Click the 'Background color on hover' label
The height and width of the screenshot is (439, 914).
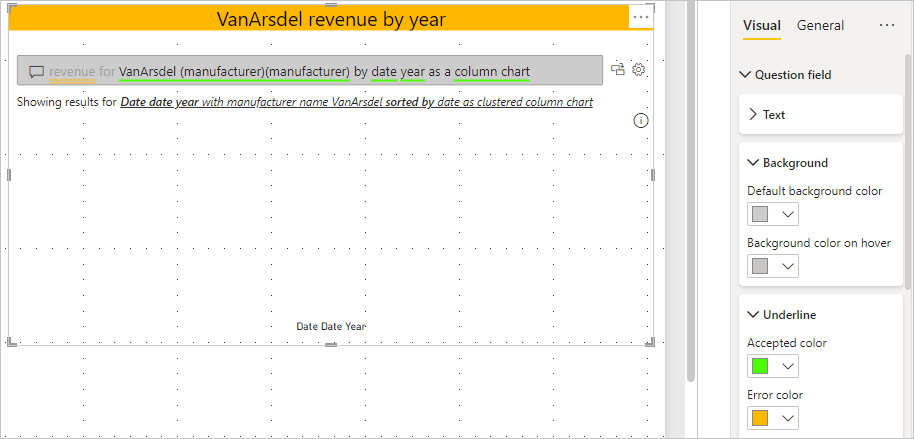pos(819,243)
